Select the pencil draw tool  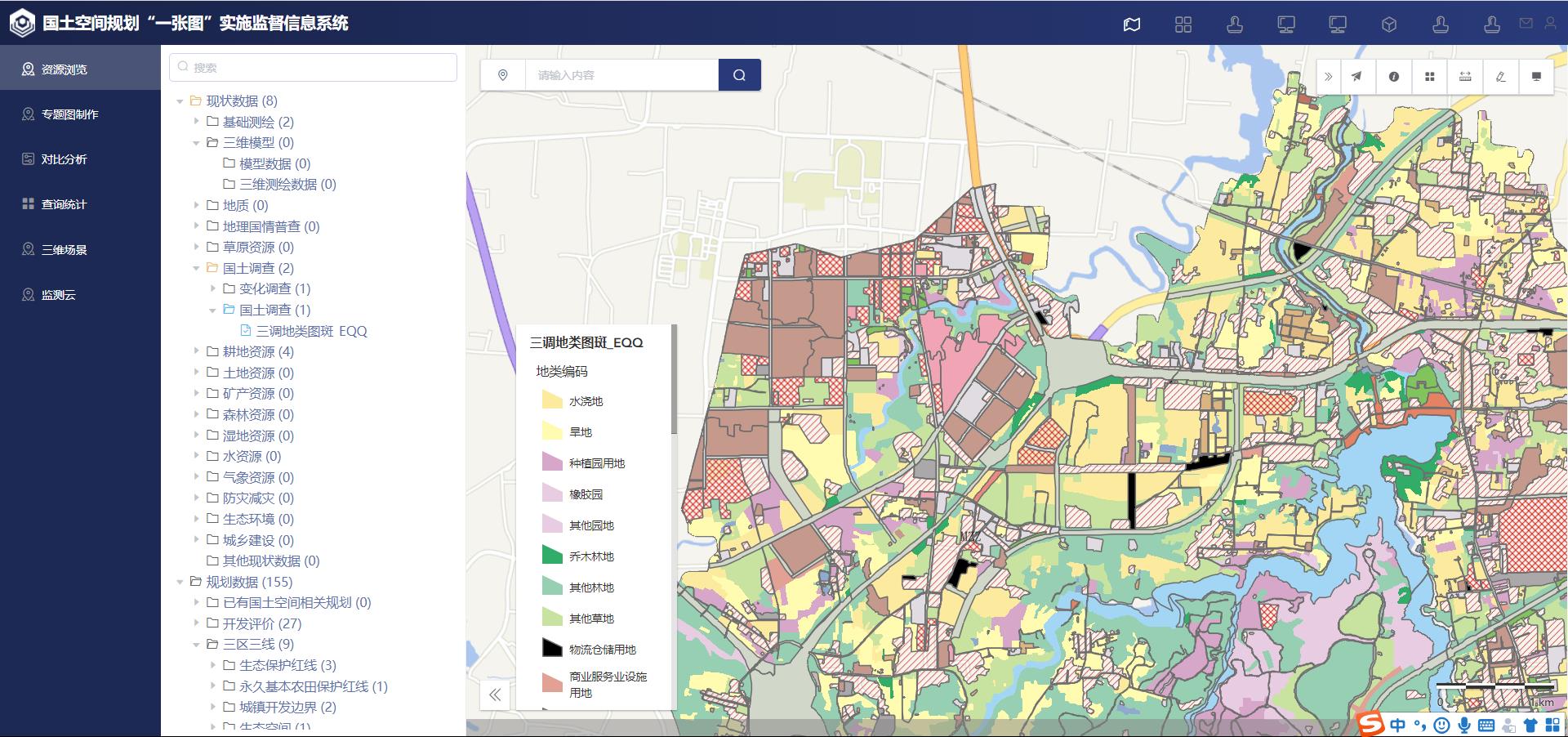click(1500, 76)
